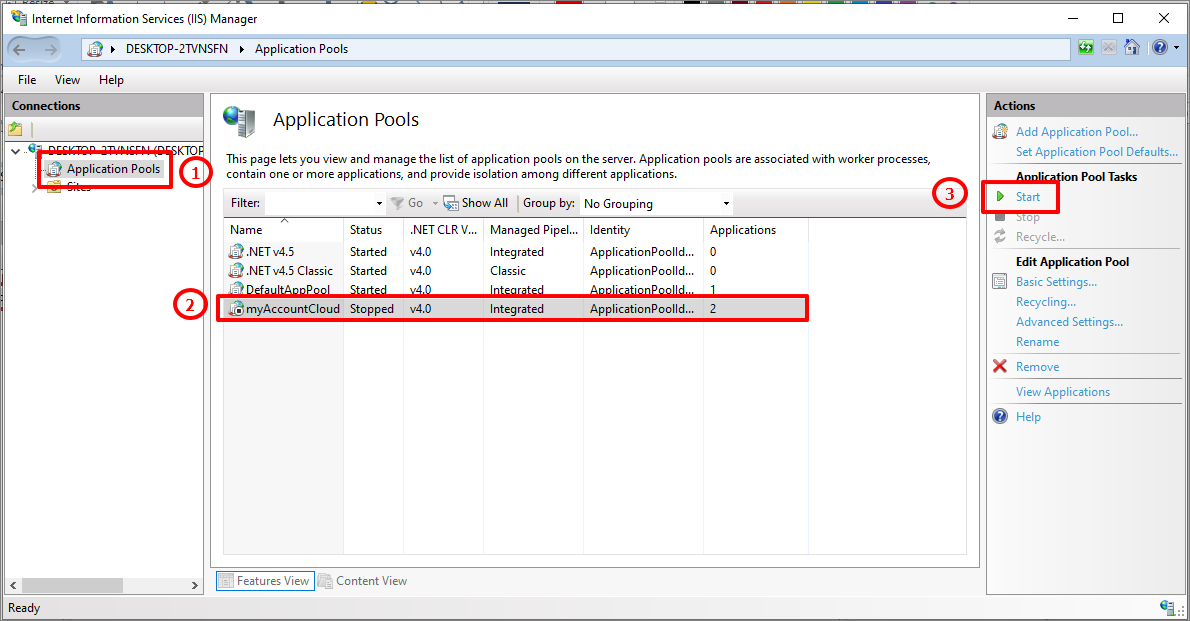1190x621 pixels.
Task: Click the .NET v4.5 Classic pool icon
Action: click(x=236, y=270)
